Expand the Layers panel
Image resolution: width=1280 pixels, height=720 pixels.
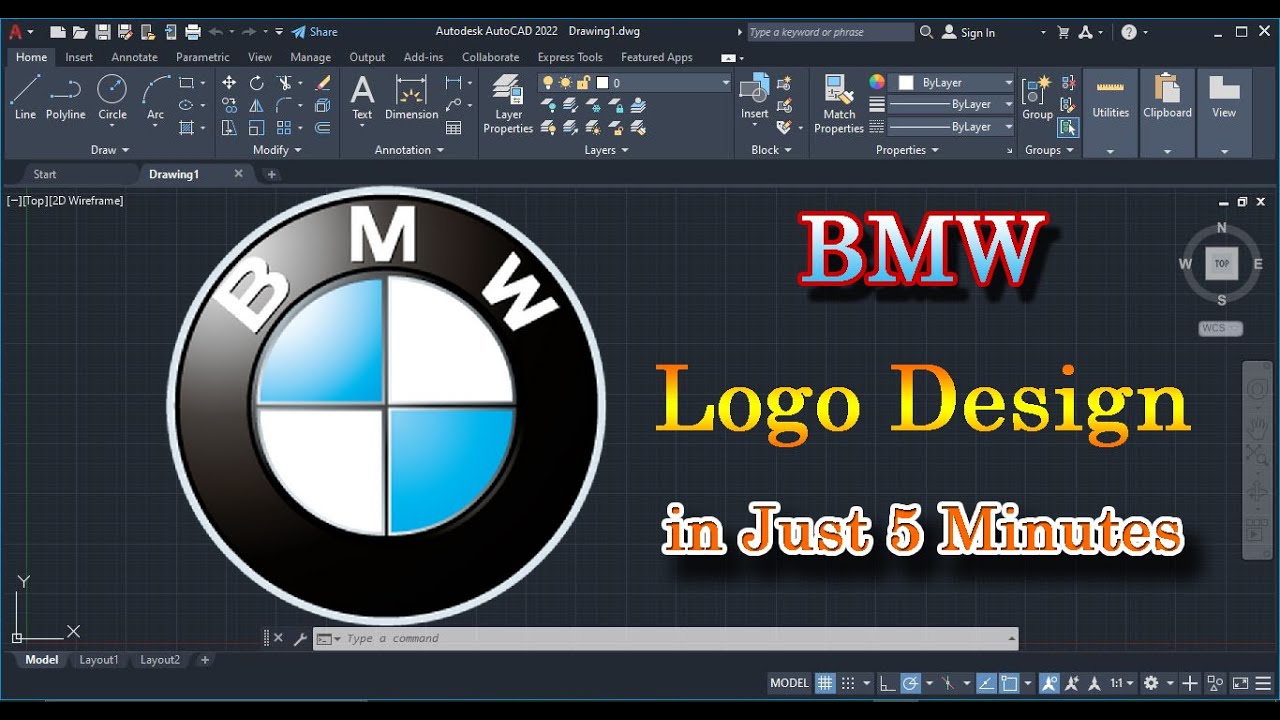606,150
